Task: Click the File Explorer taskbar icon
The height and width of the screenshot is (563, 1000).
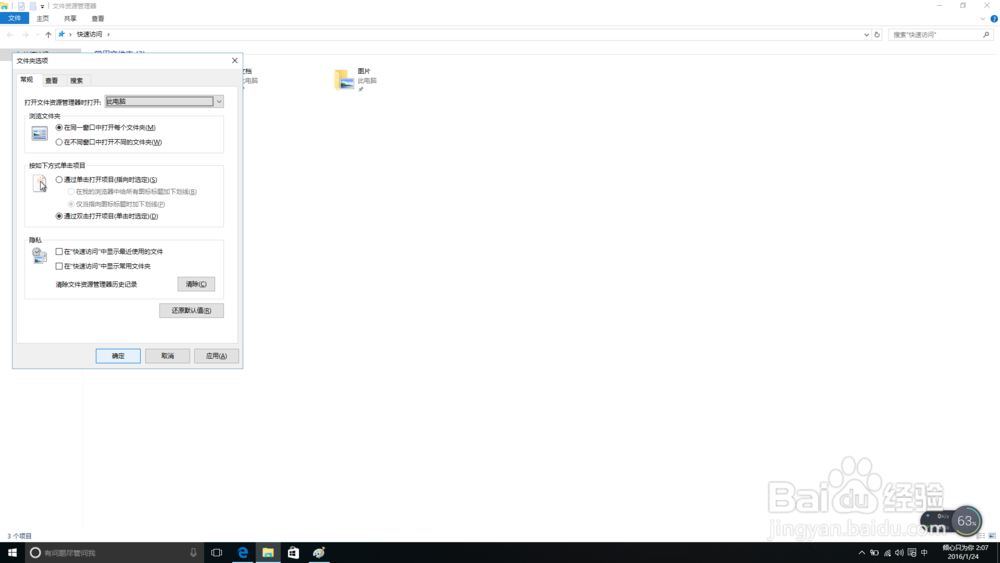Action: 268,553
